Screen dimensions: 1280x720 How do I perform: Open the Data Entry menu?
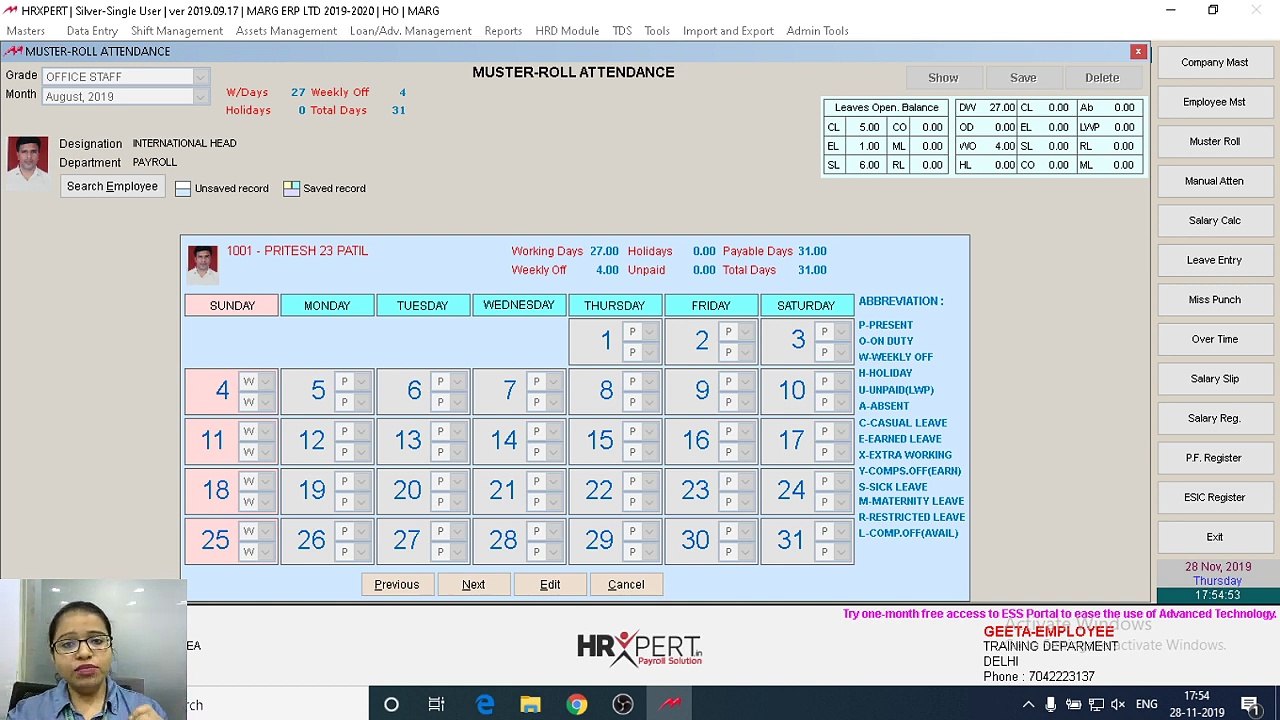[x=92, y=31]
